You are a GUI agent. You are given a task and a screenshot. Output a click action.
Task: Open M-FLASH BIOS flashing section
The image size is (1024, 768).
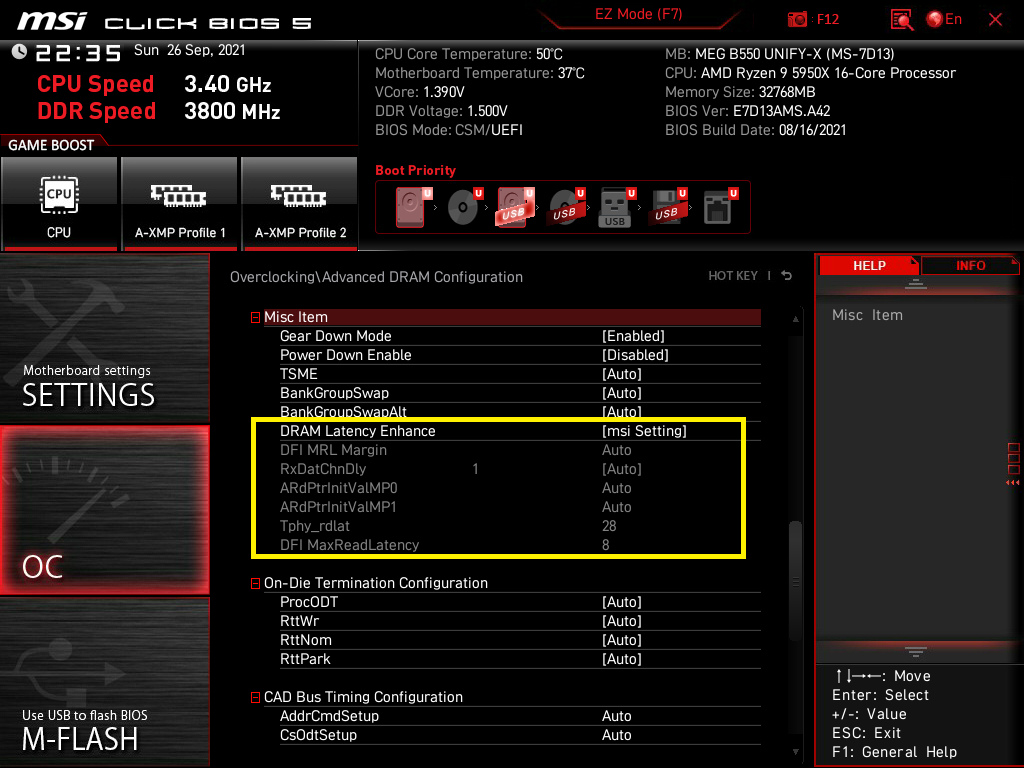pyautogui.click(x=104, y=682)
